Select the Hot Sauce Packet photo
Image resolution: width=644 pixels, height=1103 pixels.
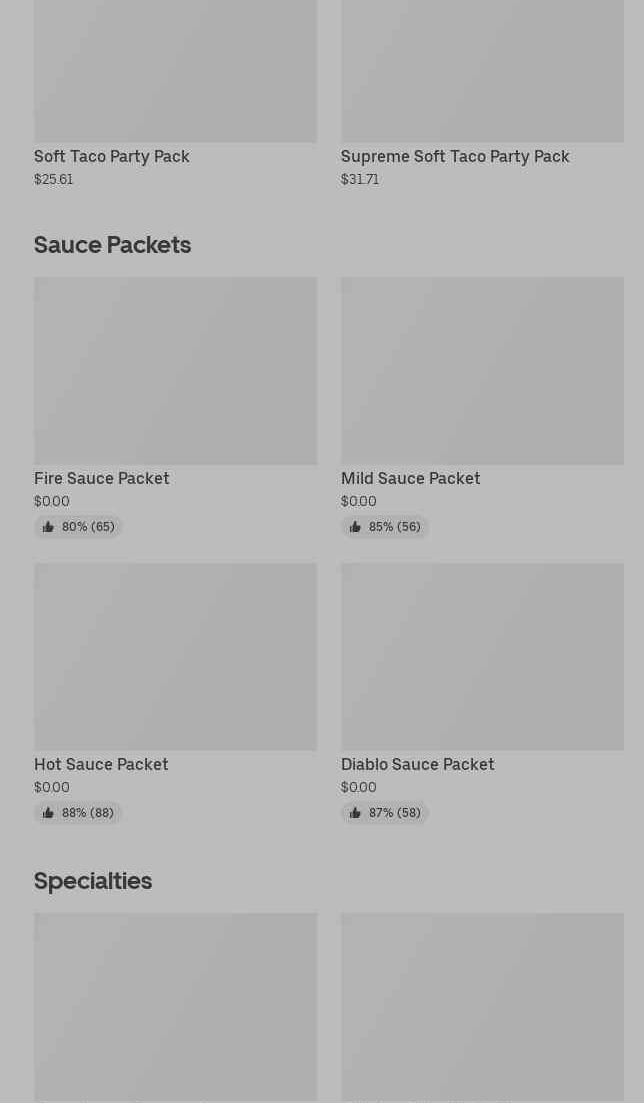click(175, 656)
